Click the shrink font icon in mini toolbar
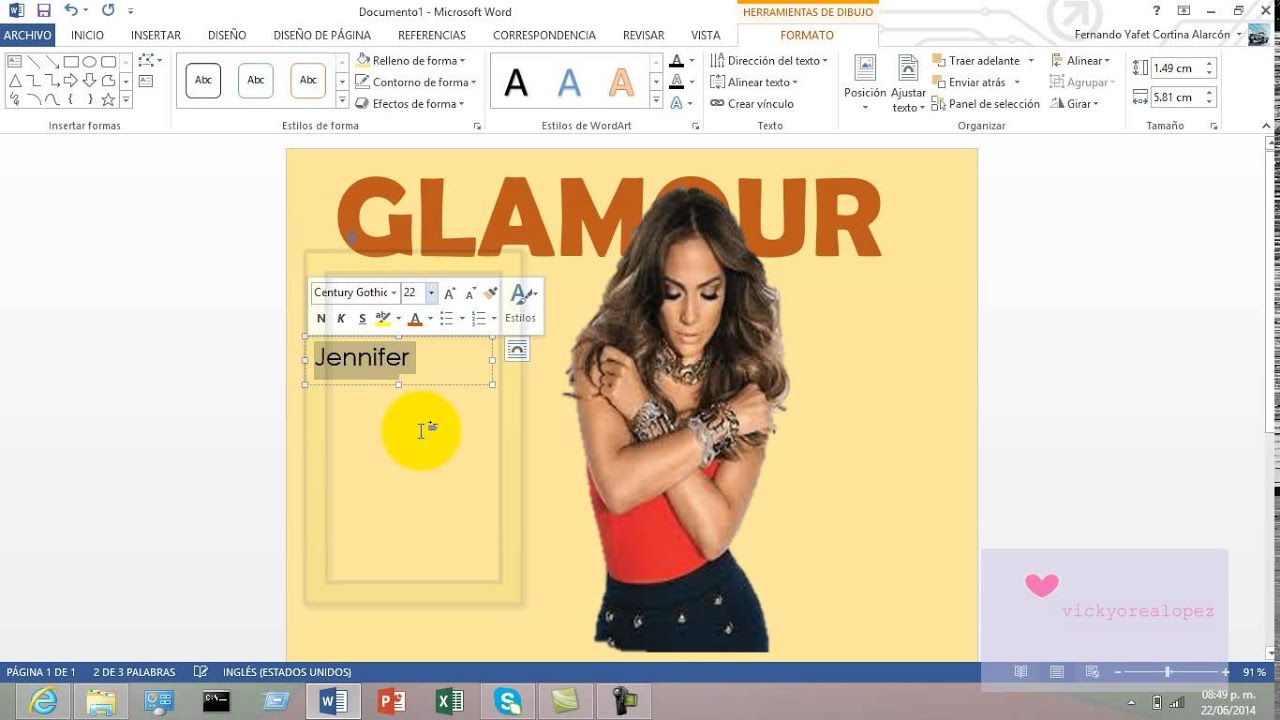The image size is (1280, 720). 470,293
